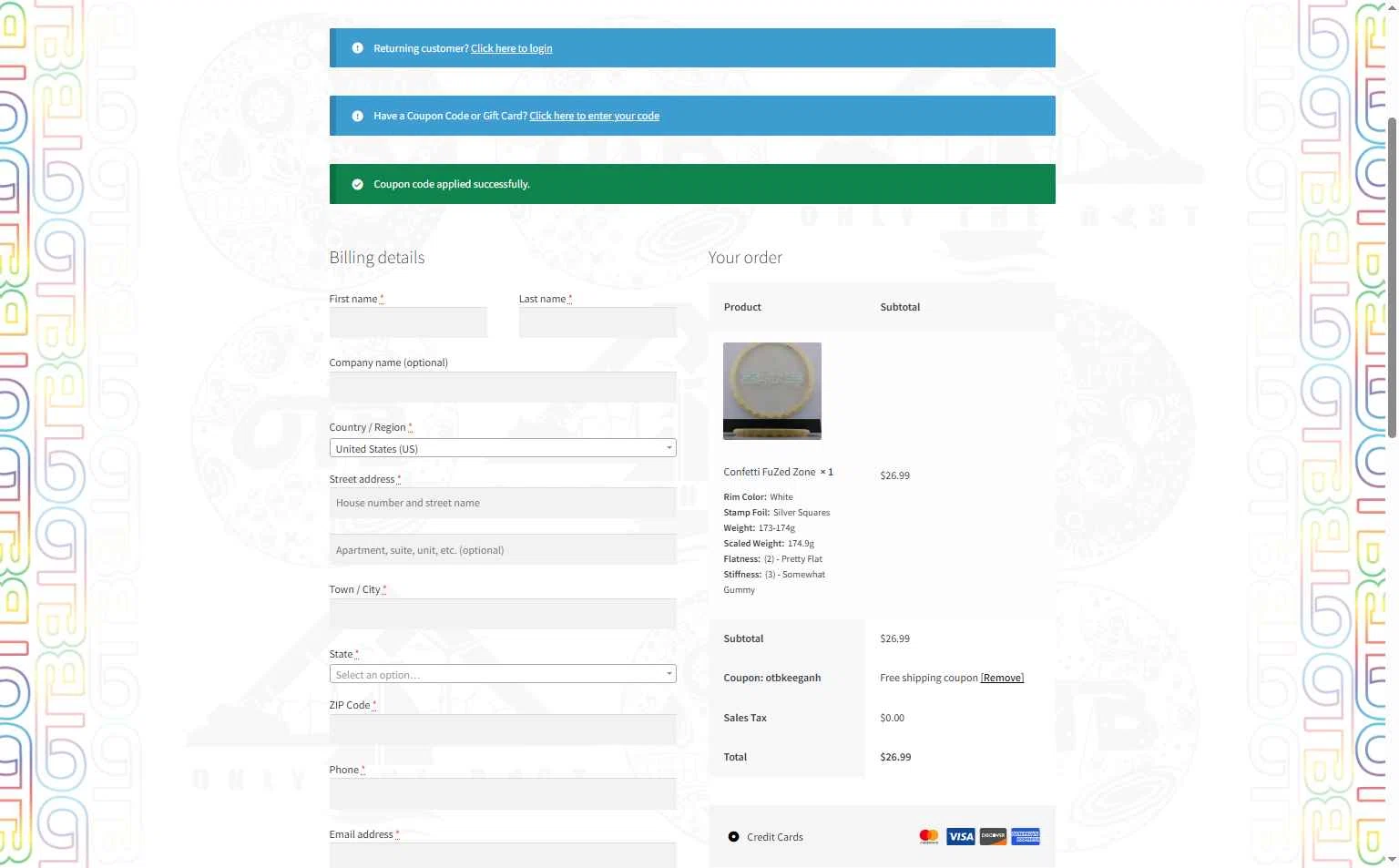Viewport: 1399px width, 868px height.
Task: Click the '174.9g' scaled weight value
Action: point(801,544)
